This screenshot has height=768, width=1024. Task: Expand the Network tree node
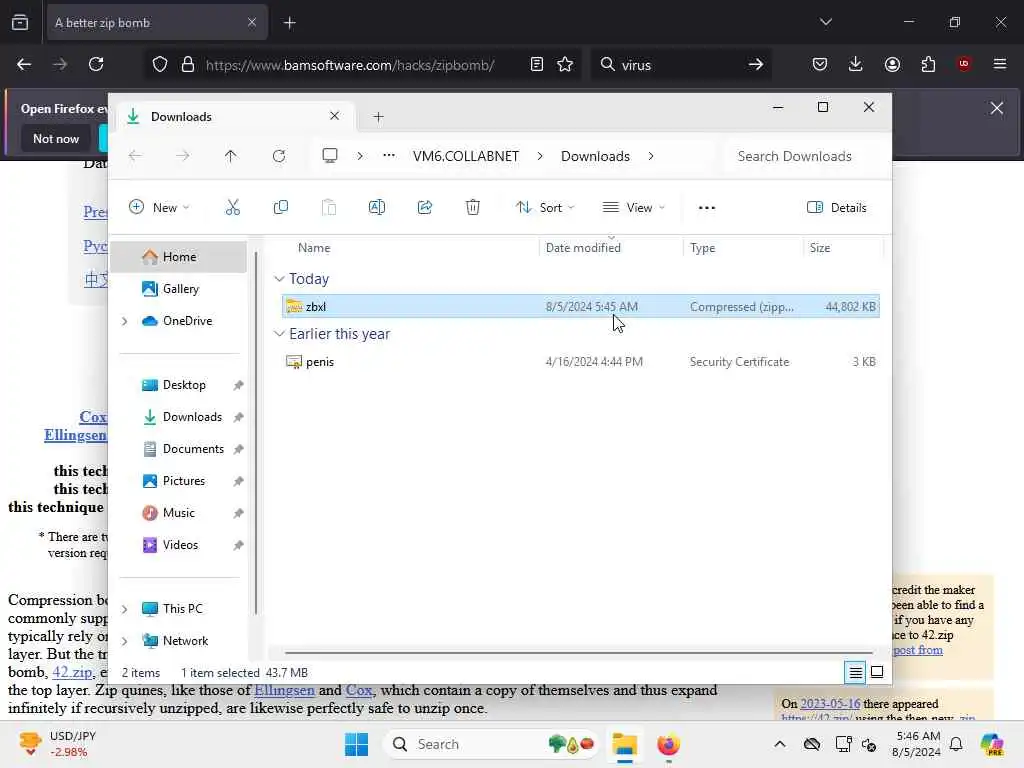pyautogui.click(x=125, y=641)
